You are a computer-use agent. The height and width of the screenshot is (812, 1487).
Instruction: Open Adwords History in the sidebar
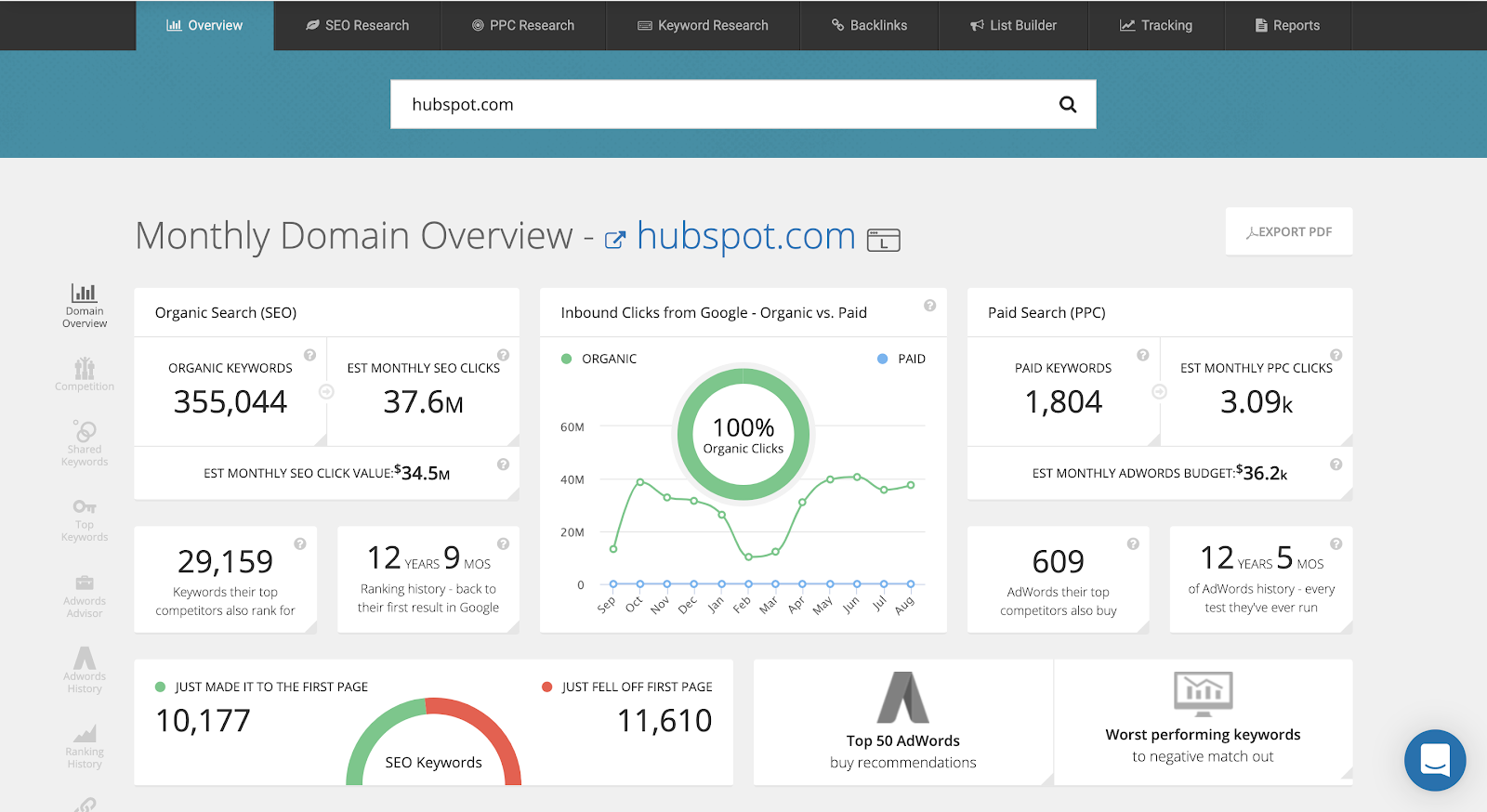click(x=85, y=671)
